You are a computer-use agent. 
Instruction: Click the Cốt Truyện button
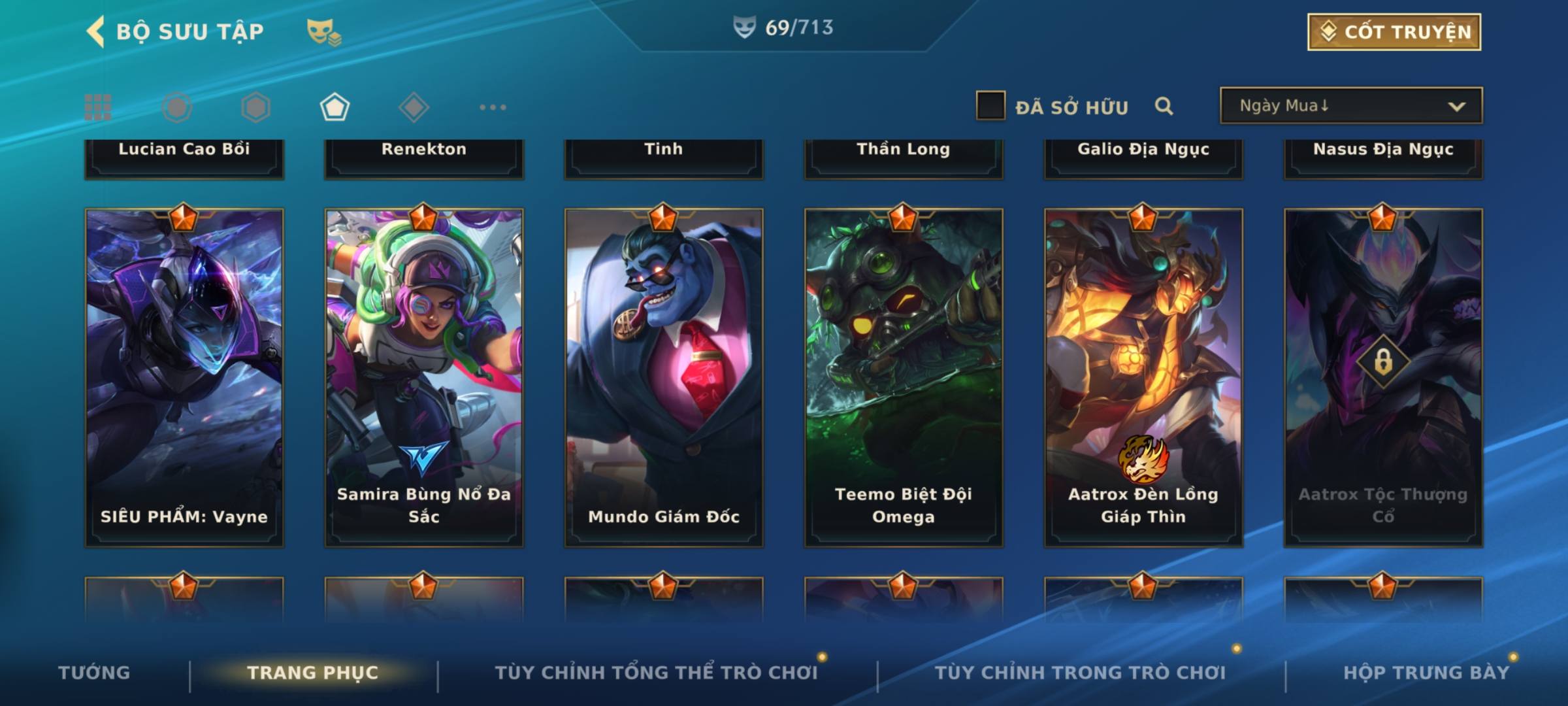tap(1394, 32)
